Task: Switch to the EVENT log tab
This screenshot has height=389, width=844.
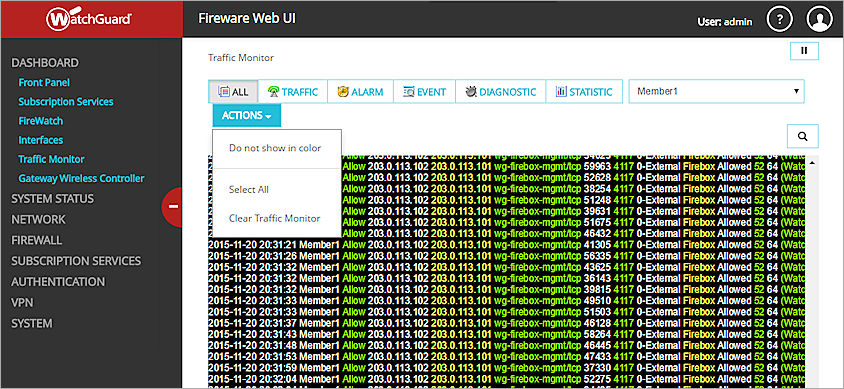Action: tap(424, 91)
